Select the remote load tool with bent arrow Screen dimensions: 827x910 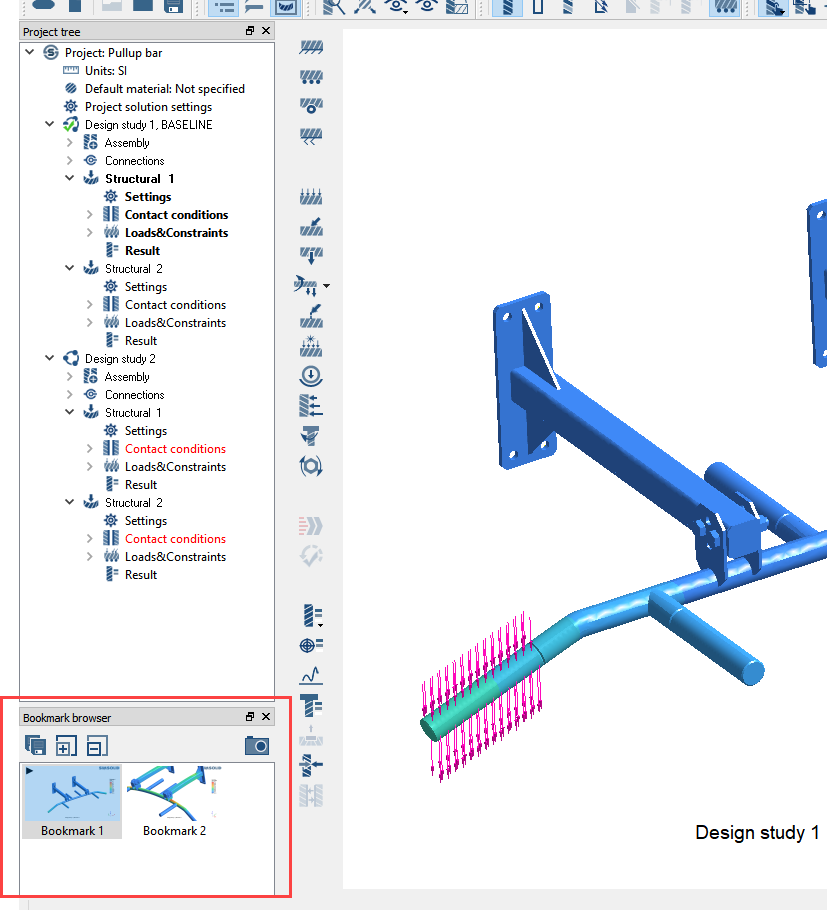[311, 316]
